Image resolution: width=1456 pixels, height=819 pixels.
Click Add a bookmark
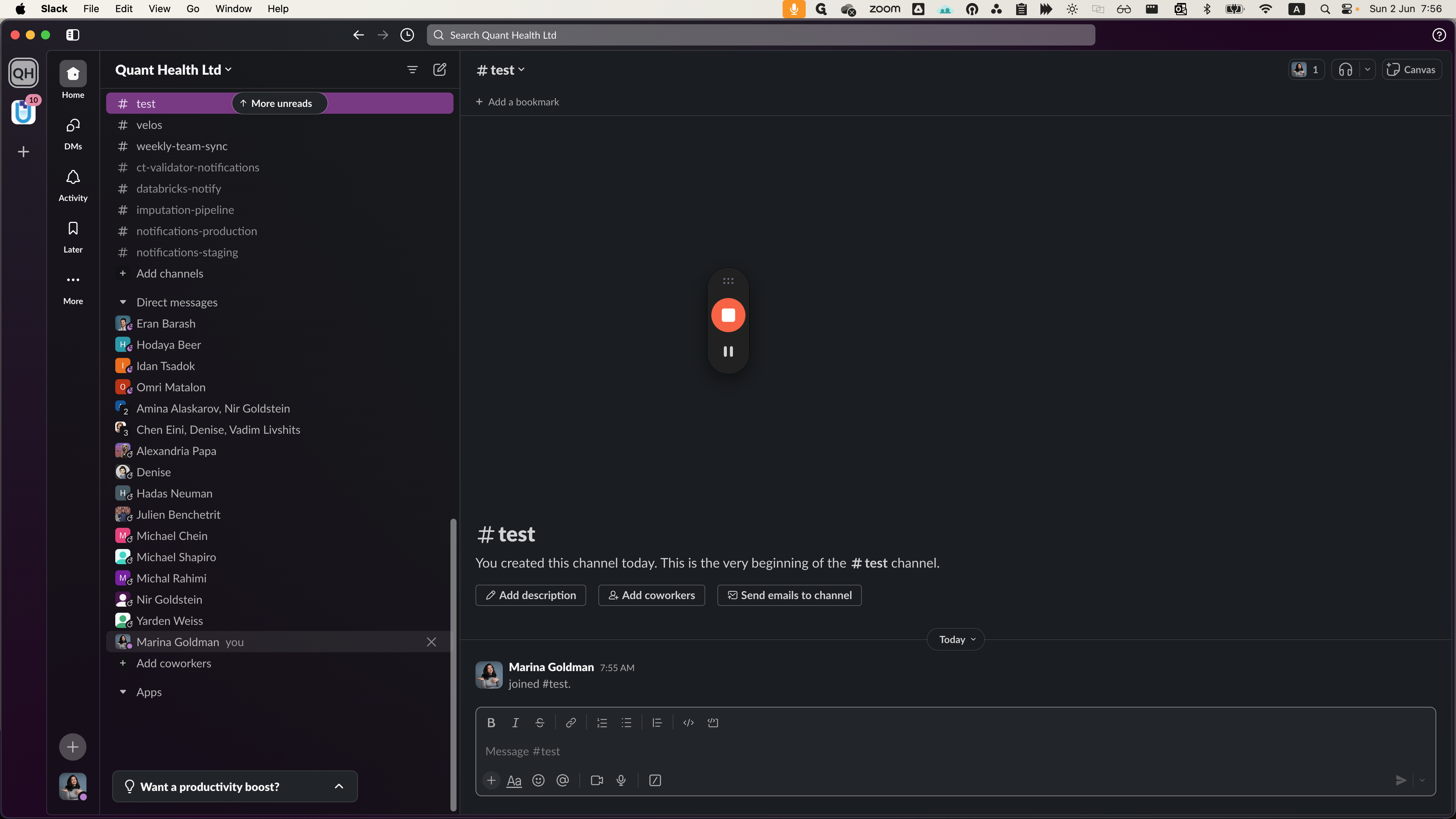click(x=517, y=102)
